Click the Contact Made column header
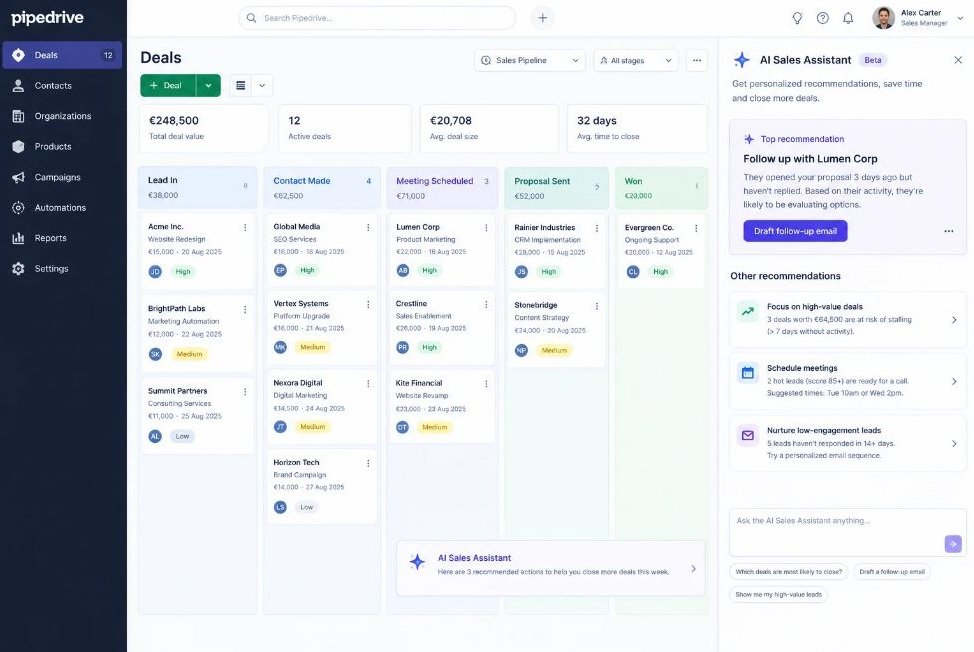This screenshot has width=974, height=652. pos(322,188)
